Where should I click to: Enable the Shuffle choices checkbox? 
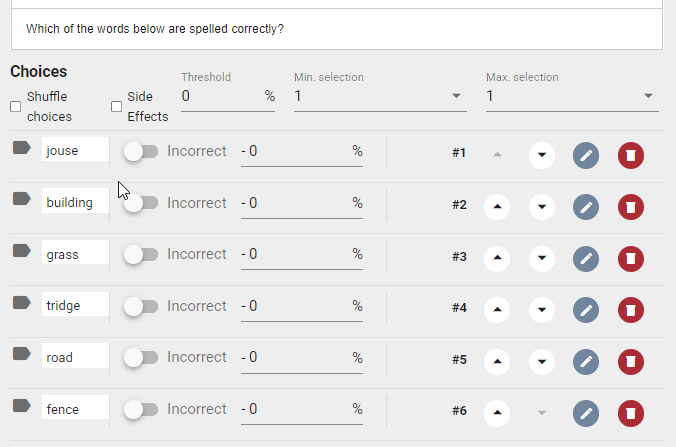16,106
